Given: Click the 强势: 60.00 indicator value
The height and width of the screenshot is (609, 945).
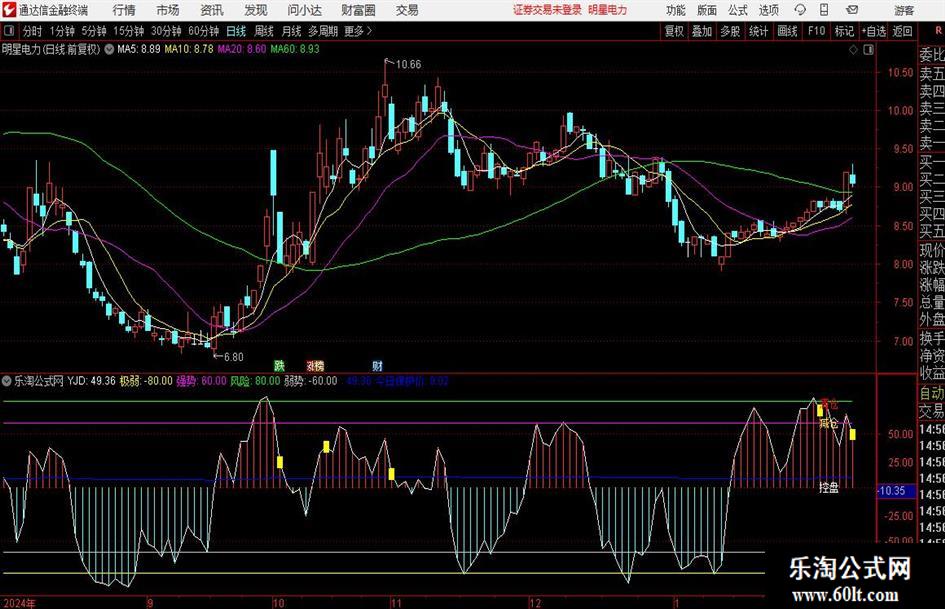Looking at the screenshot, I should point(201,381).
